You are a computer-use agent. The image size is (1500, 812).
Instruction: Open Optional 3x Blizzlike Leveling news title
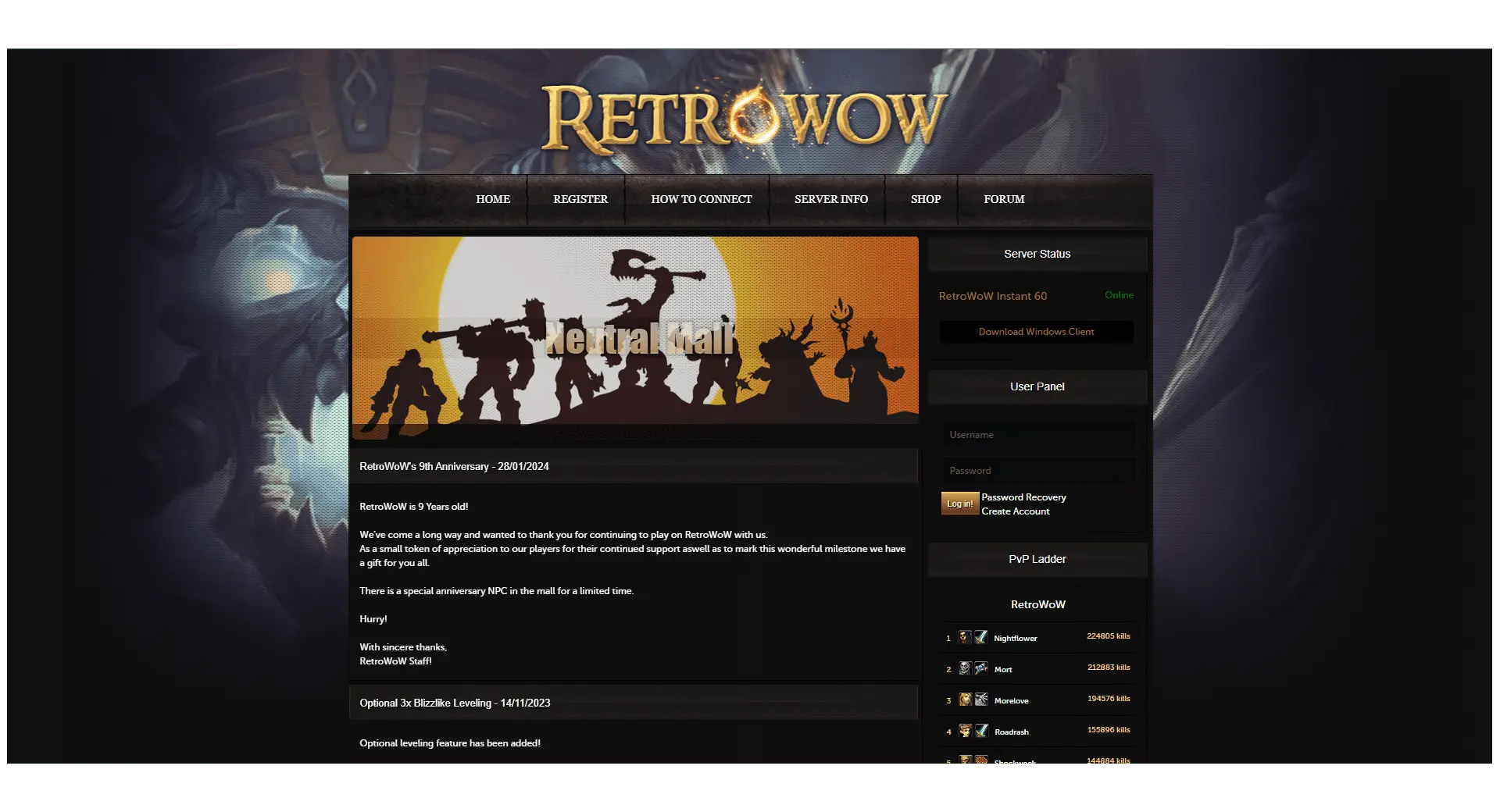[x=455, y=703]
